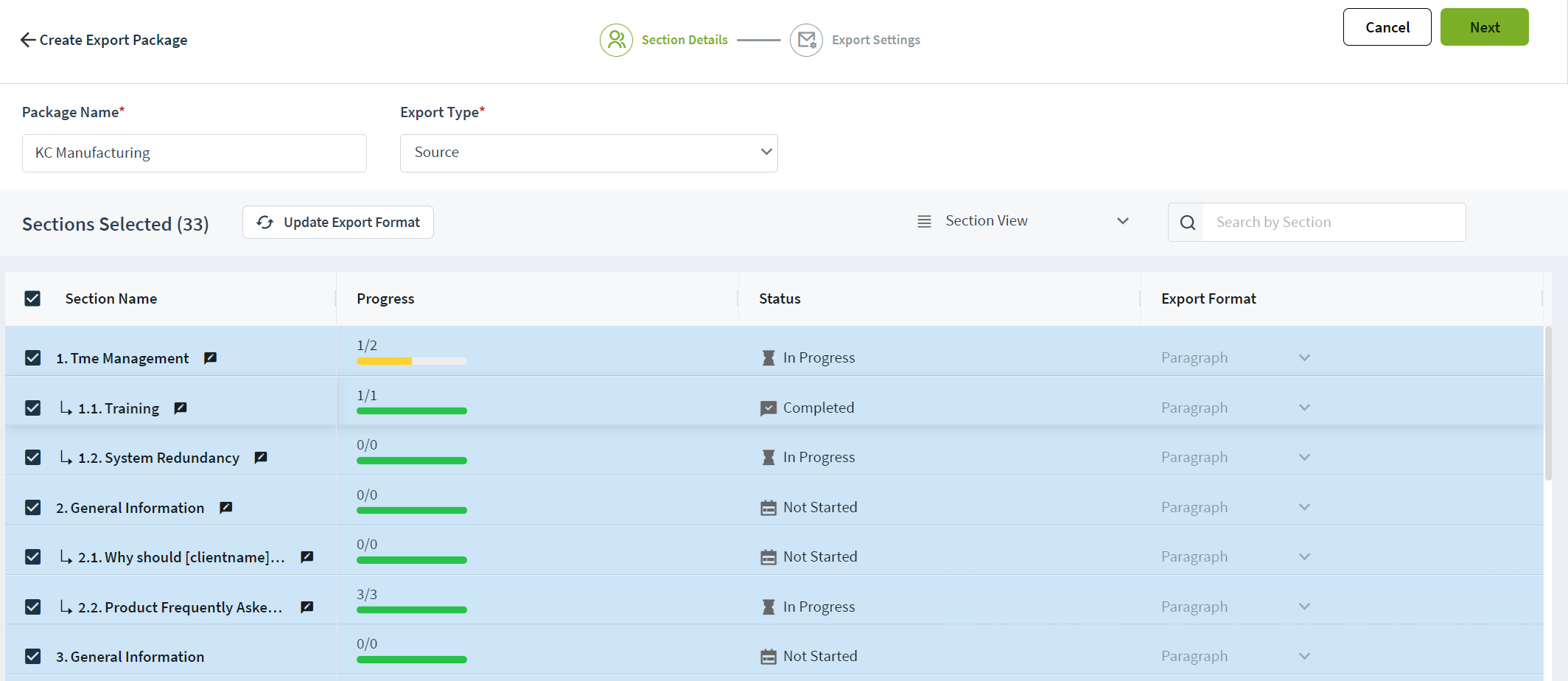Go to the Section Details step label

point(685,40)
